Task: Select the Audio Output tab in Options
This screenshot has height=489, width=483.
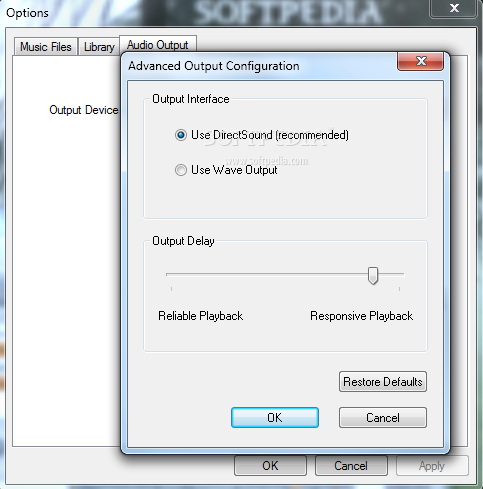Action: click(158, 45)
